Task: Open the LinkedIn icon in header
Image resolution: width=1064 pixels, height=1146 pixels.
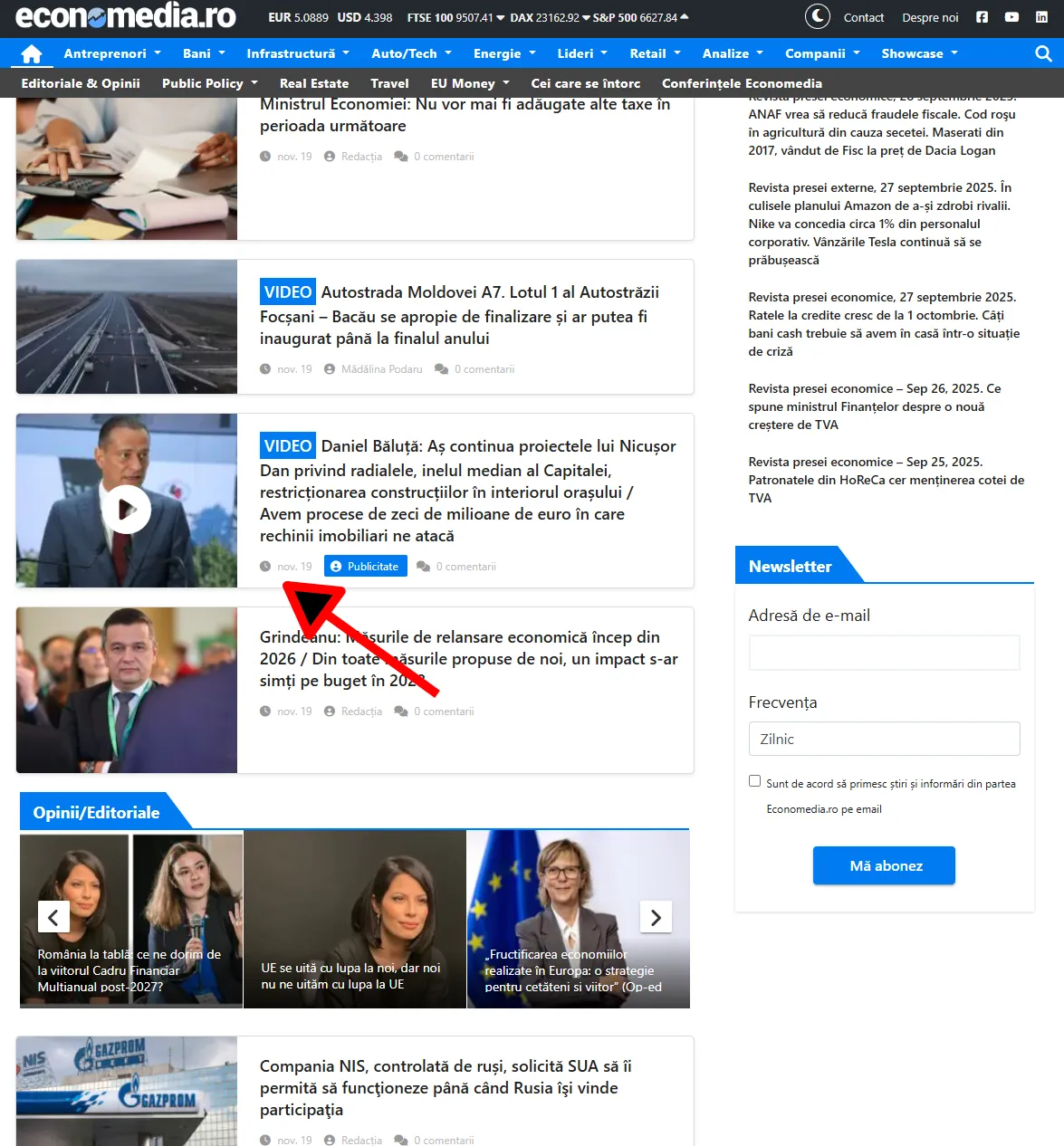Action: point(1041,17)
